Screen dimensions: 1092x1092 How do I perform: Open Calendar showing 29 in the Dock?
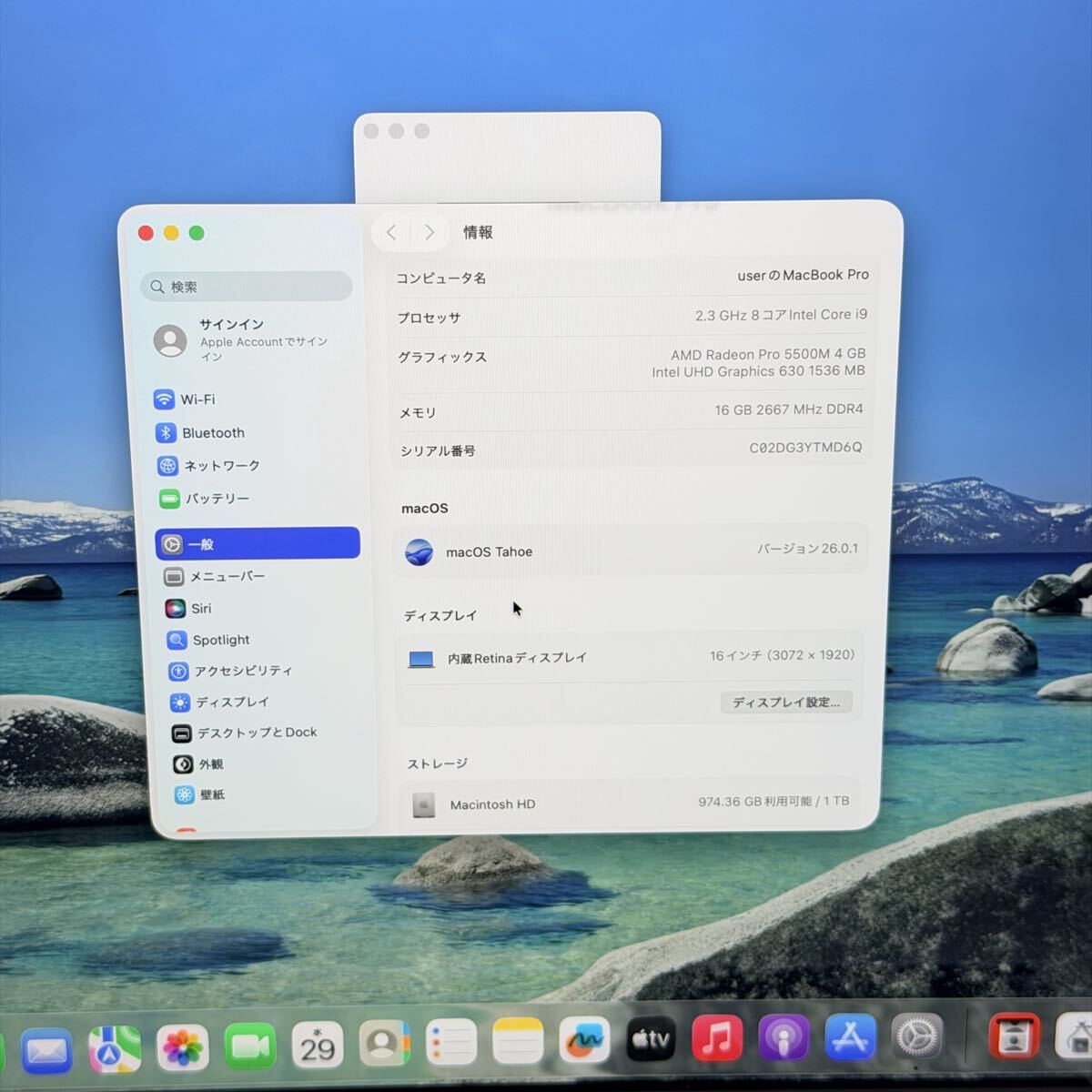317,1046
